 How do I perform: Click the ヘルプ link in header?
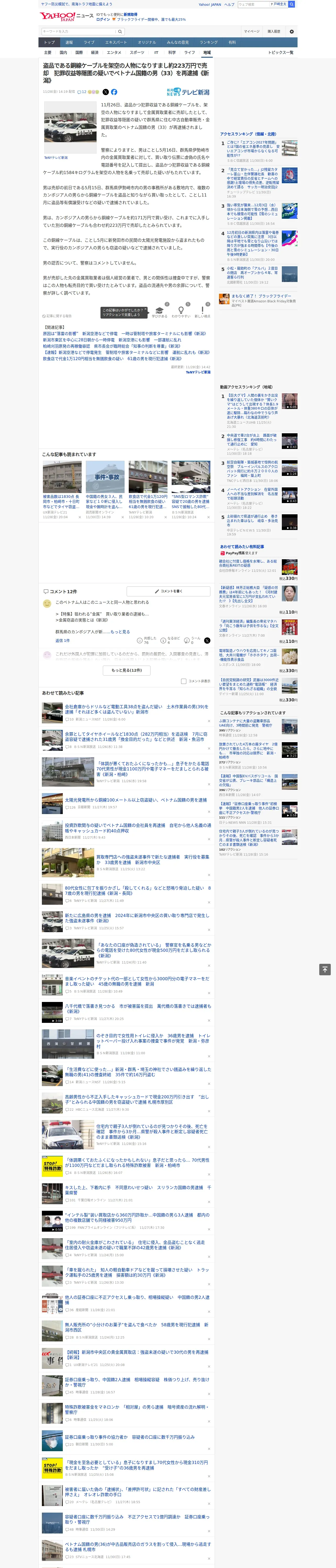229,4
